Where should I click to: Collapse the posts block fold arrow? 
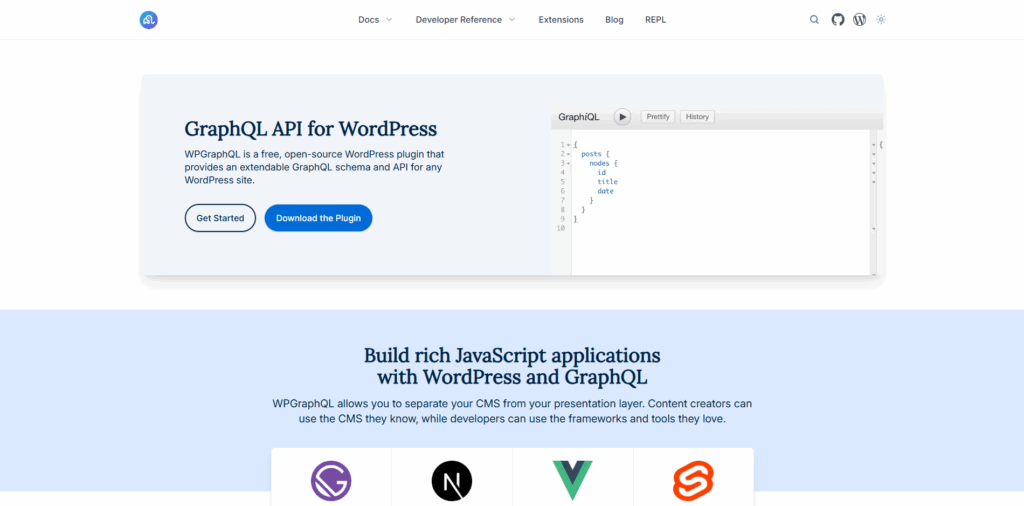(569, 153)
